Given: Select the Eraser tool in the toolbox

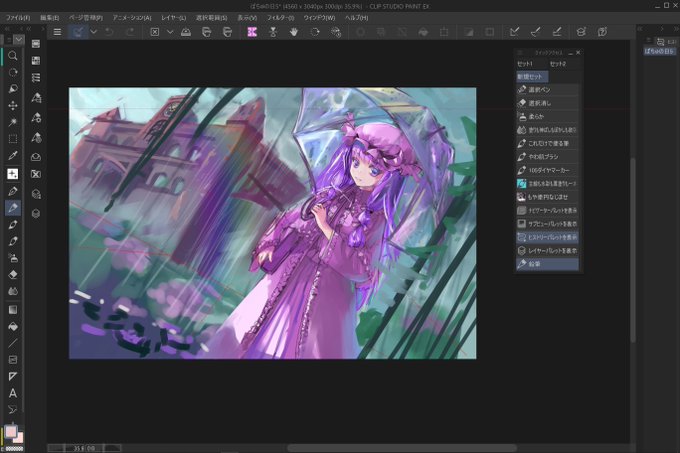Looking at the screenshot, I should tap(13, 274).
